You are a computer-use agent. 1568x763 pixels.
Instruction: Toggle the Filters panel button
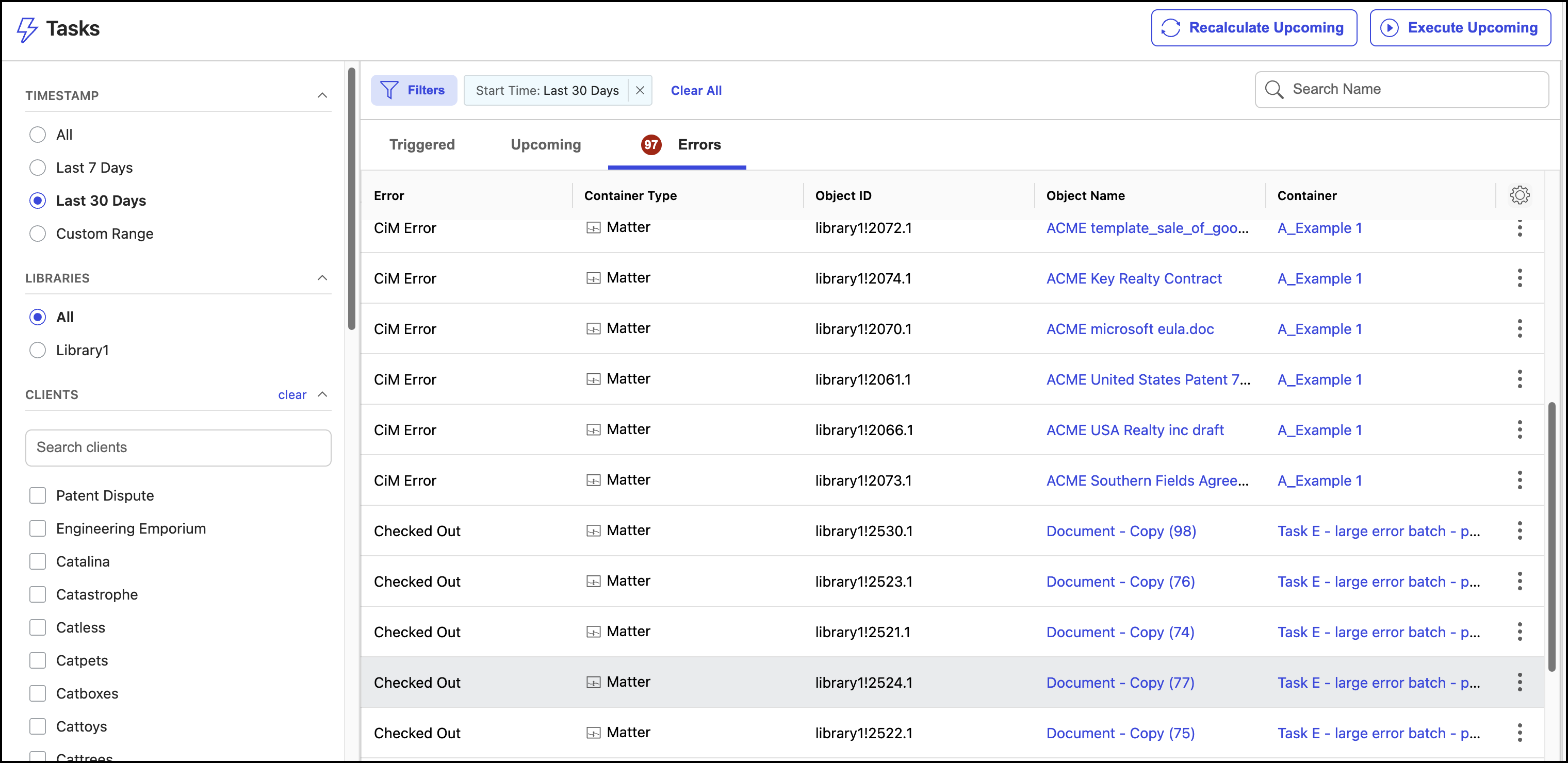(x=413, y=90)
